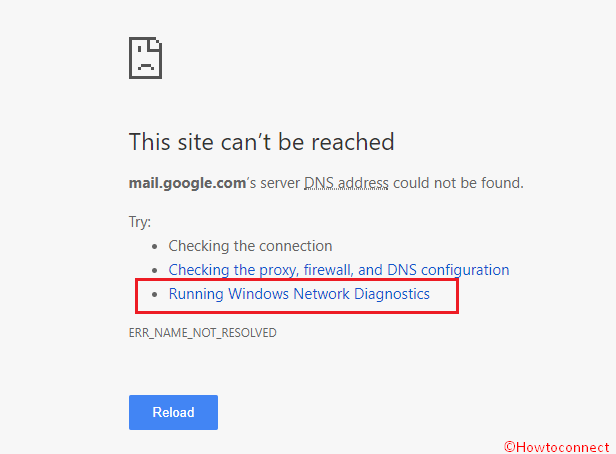Click the This site can't be reached heading

[262, 142]
